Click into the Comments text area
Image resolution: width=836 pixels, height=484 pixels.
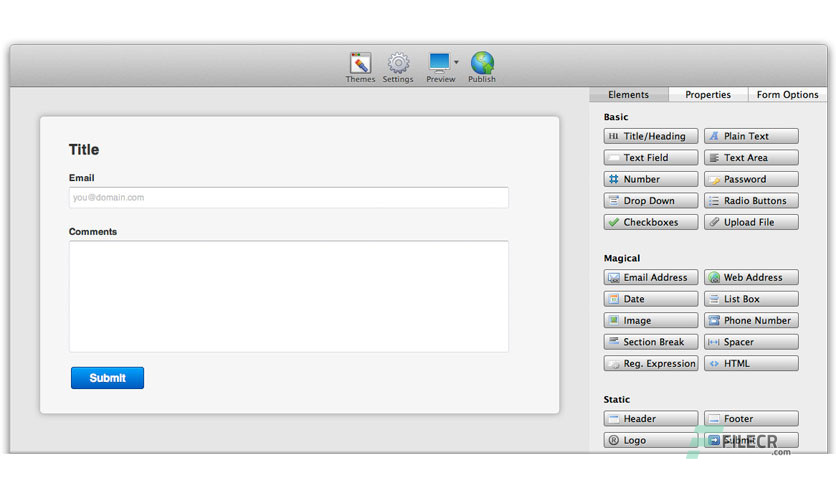[288, 296]
